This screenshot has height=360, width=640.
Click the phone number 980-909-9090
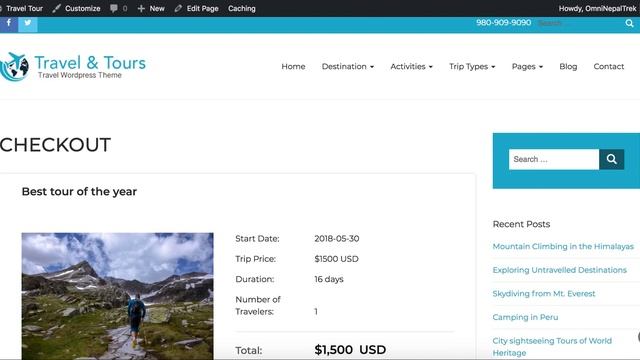pos(503,23)
